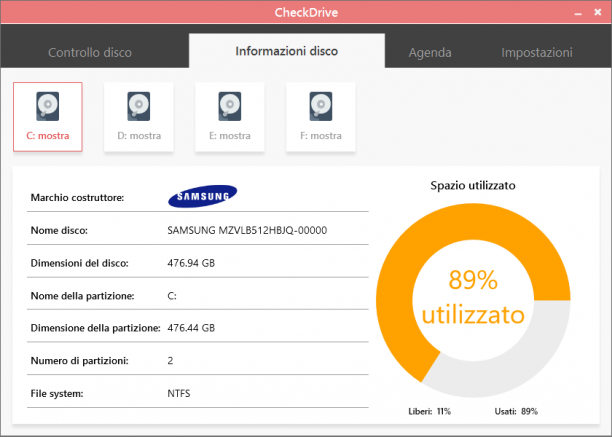Click the 'Spazio utilizzato' heading

coord(473,185)
